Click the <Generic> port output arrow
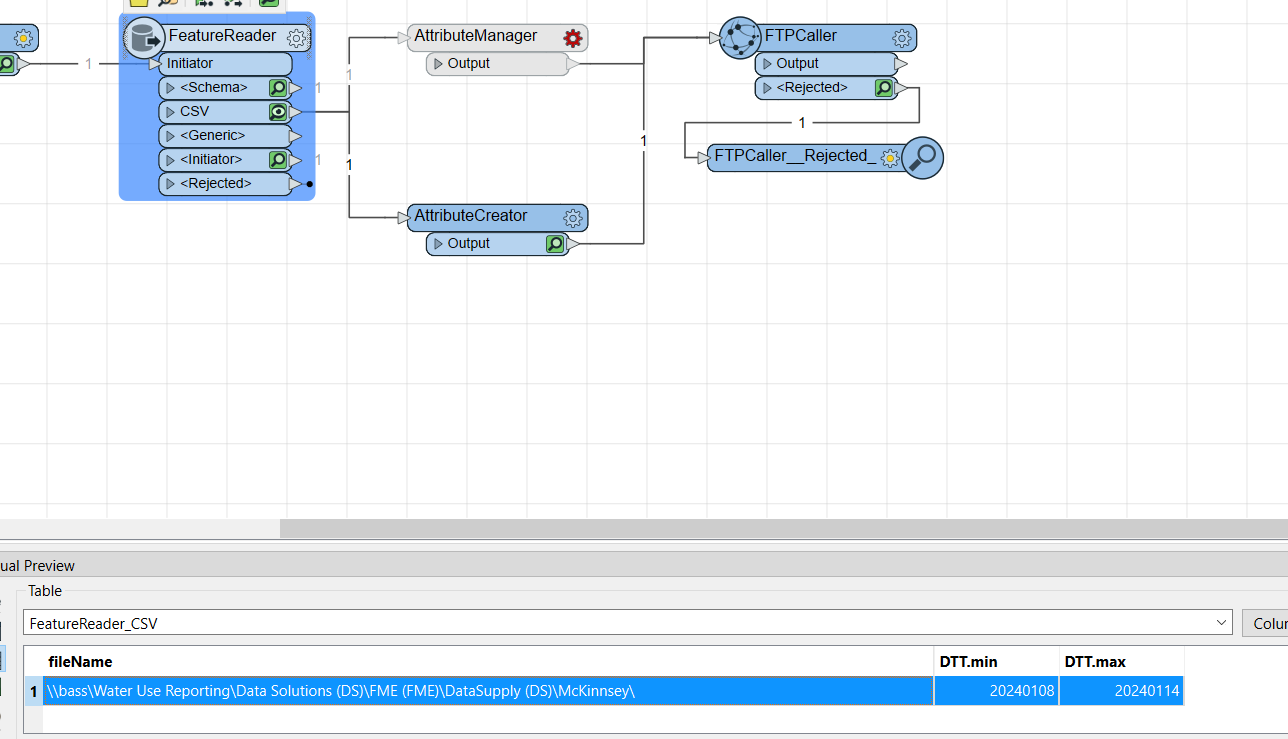The width and height of the screenshot is (1288, 739). coord(295,136)
